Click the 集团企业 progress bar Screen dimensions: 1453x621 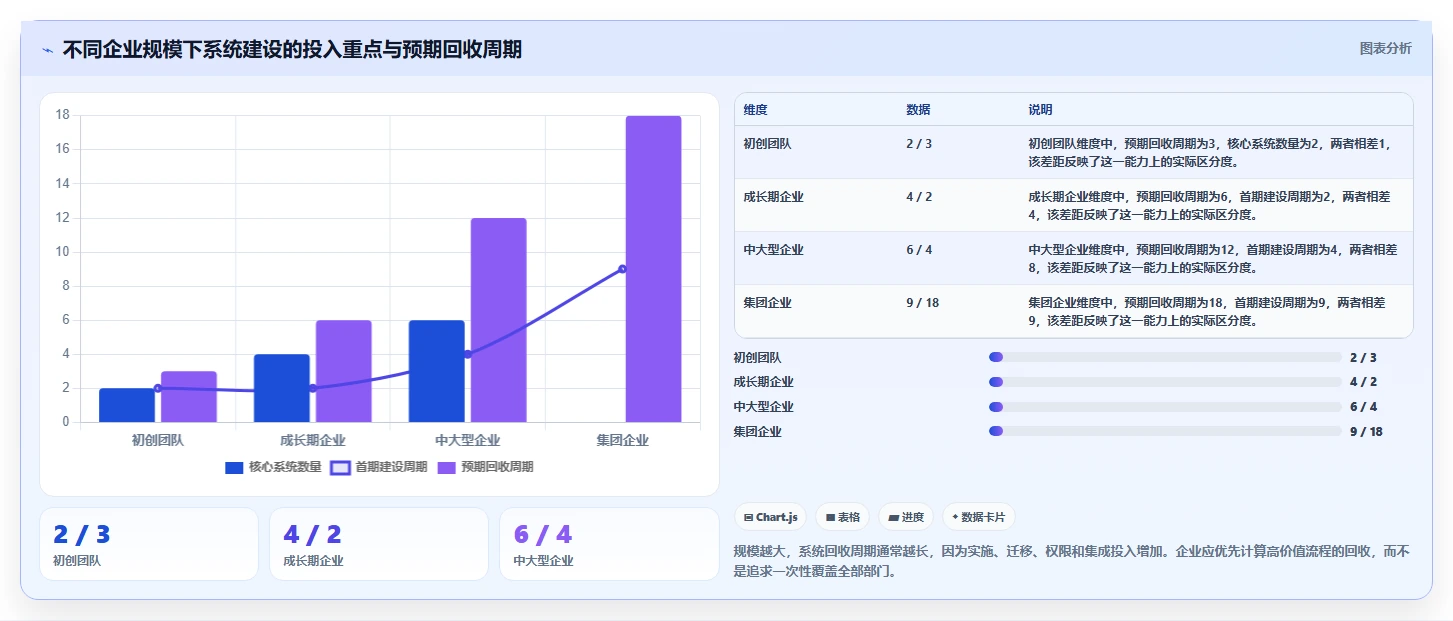pyautogui.click(x=1165, y=432)
